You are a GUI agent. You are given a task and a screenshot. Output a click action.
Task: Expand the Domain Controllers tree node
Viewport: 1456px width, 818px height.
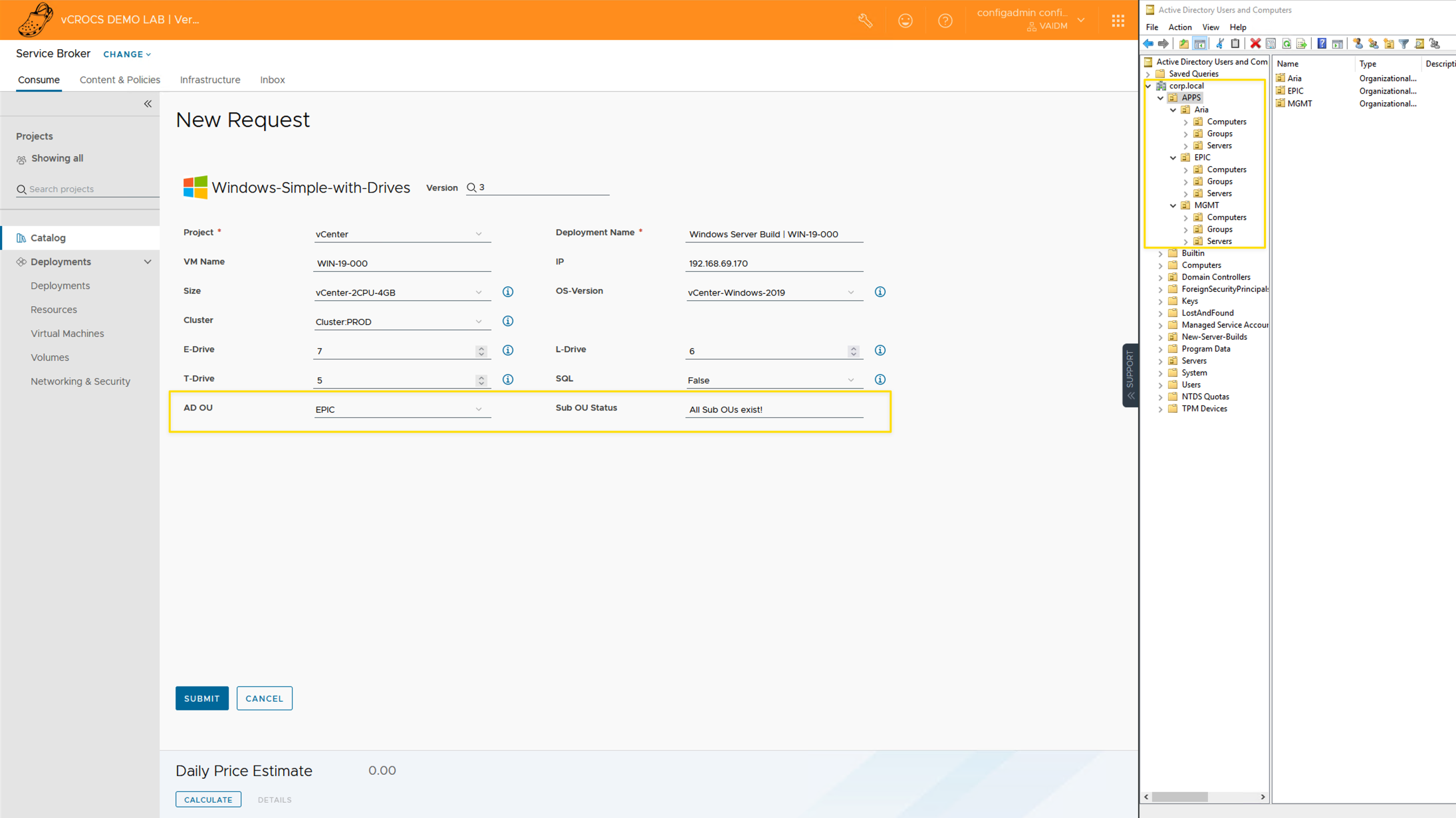pyautogui.click(x=1161, y=277)
